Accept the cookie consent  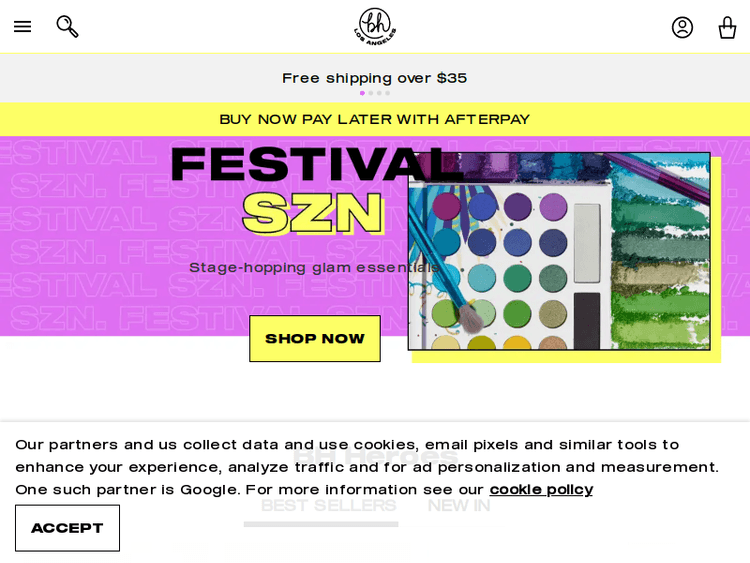coord(67,528)
